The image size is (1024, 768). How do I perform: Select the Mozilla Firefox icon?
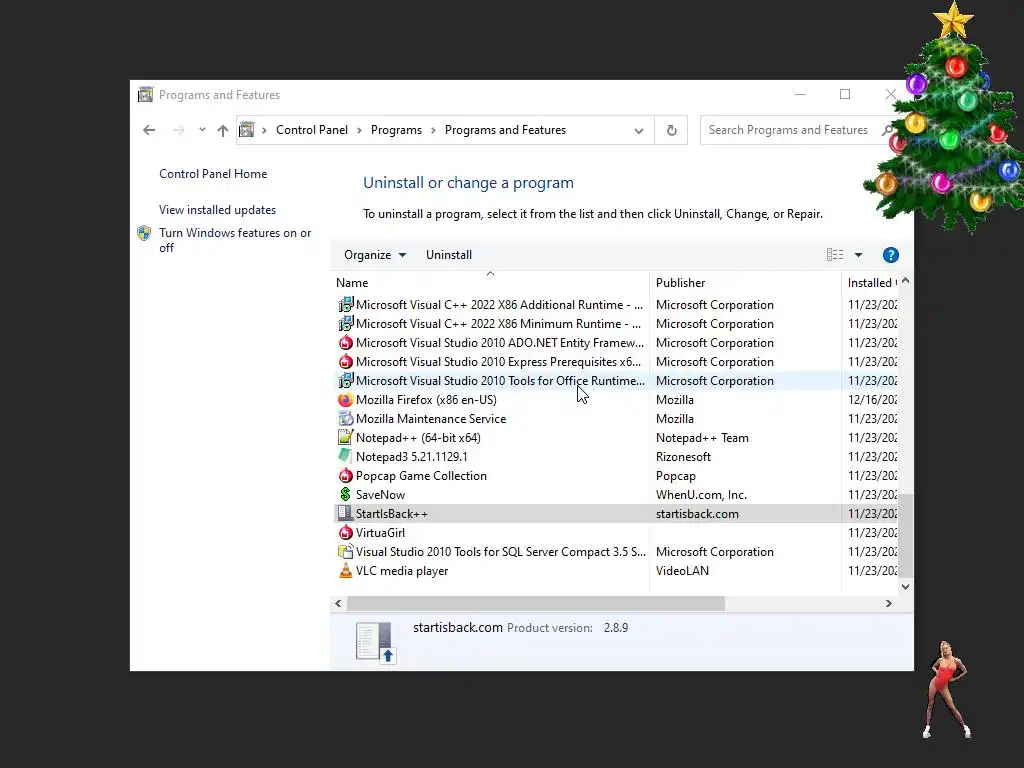[345, 400]
